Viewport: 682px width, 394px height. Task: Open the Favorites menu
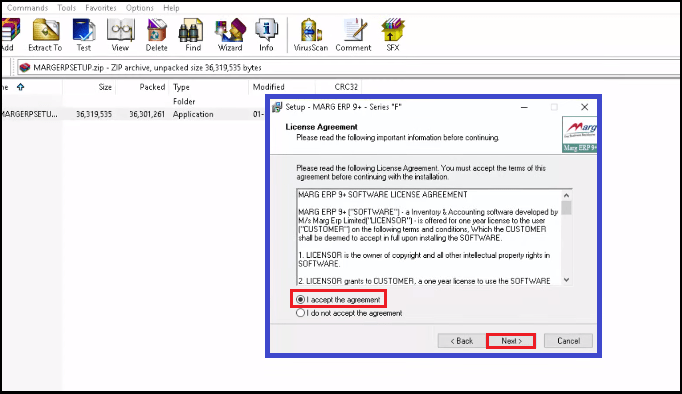101,8
